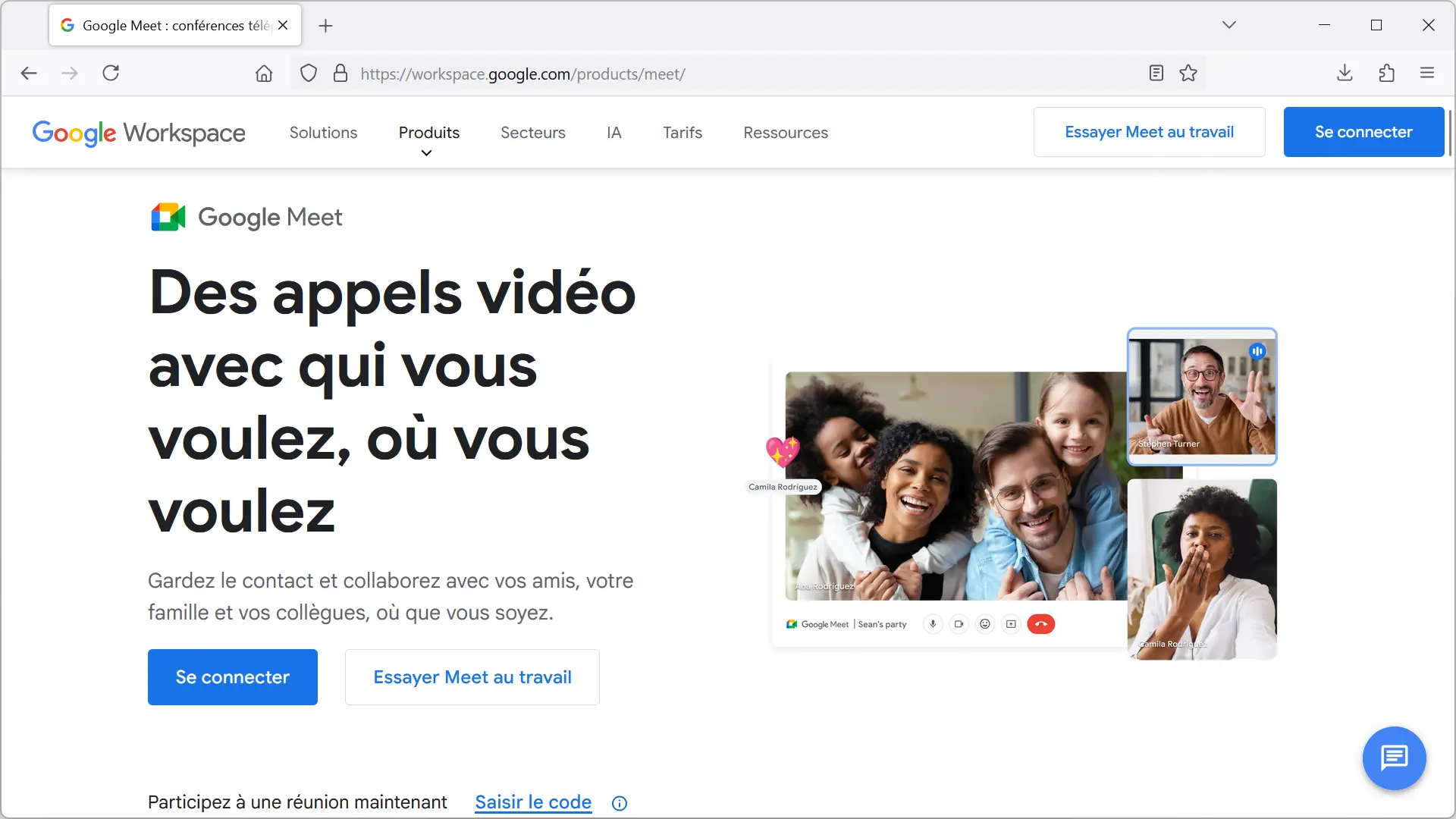Image resolution: width=1456 pixels, height=819 pixels.
Task: Open the IA menu item
Action: coord(614,133)
